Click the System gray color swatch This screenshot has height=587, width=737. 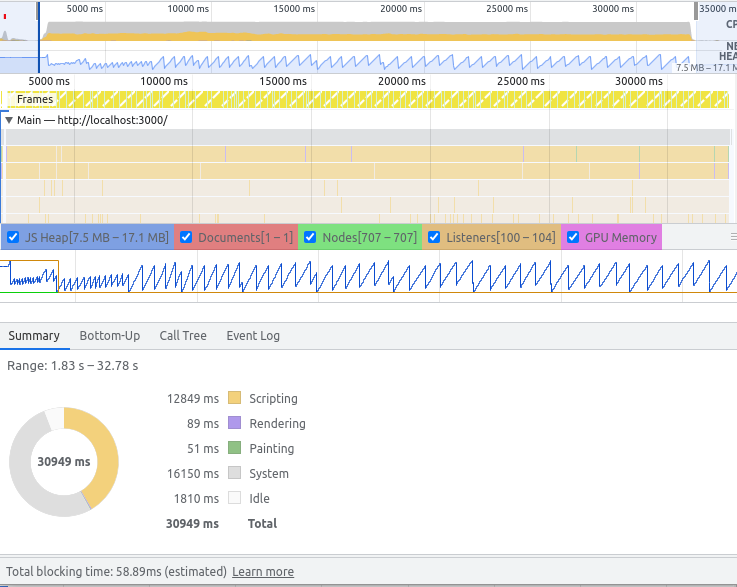pos(235,472)
